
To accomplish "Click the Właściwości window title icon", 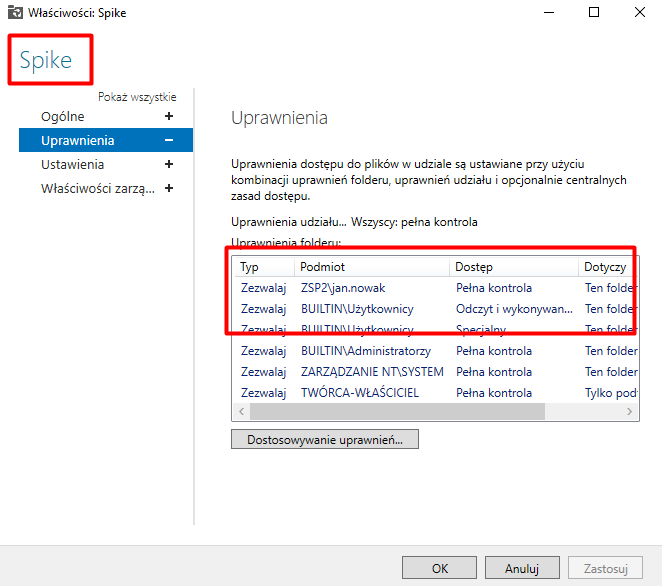I will (x=14, y=13).
